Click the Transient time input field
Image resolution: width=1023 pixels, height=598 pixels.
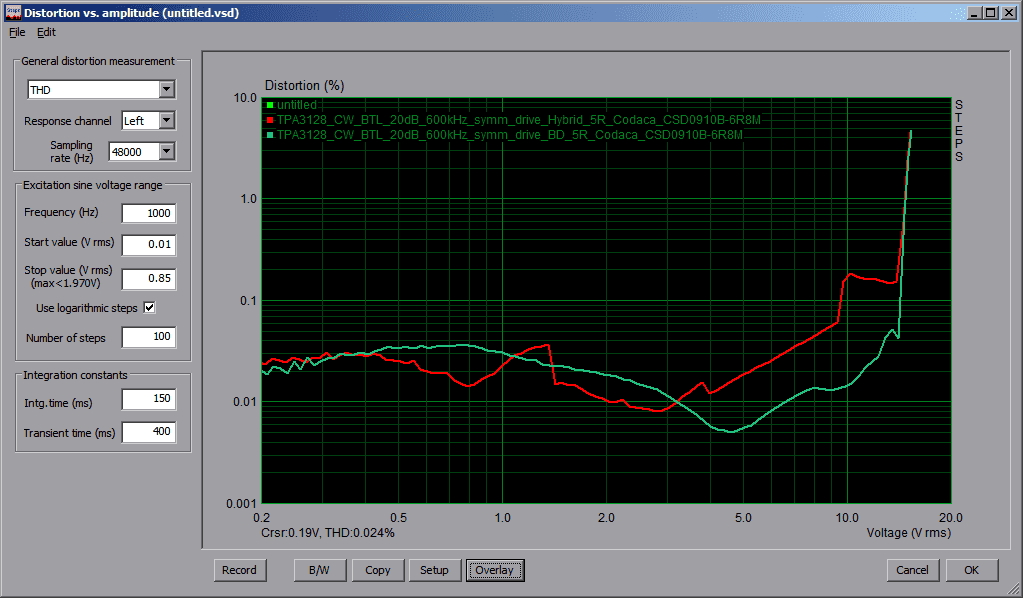pos(148,432)
